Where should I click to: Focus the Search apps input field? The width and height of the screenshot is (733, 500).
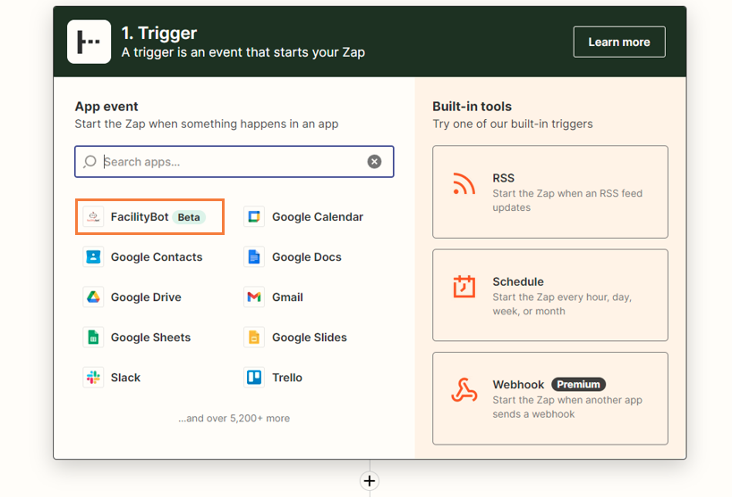click(234, 162)
